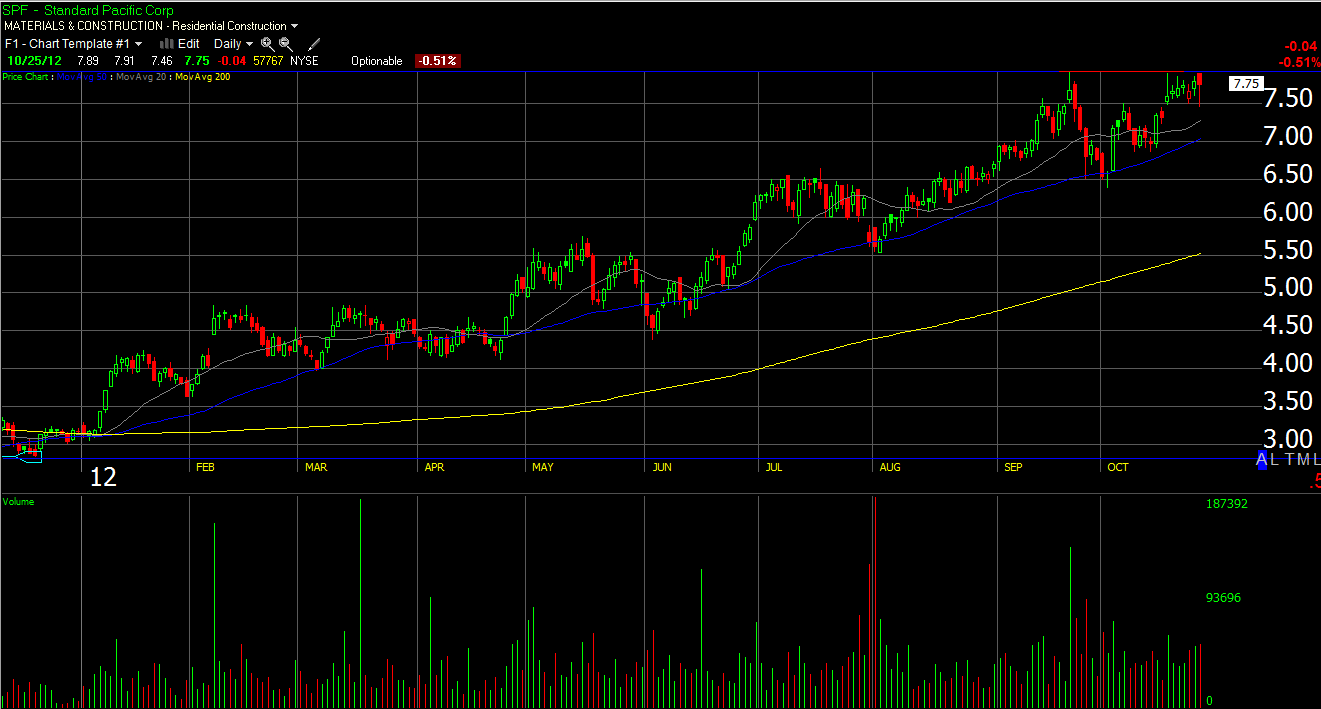Screen dimensions: 1321x709
Task: Click the 4.50 price axis label
Action: (x=1289, y=325)
